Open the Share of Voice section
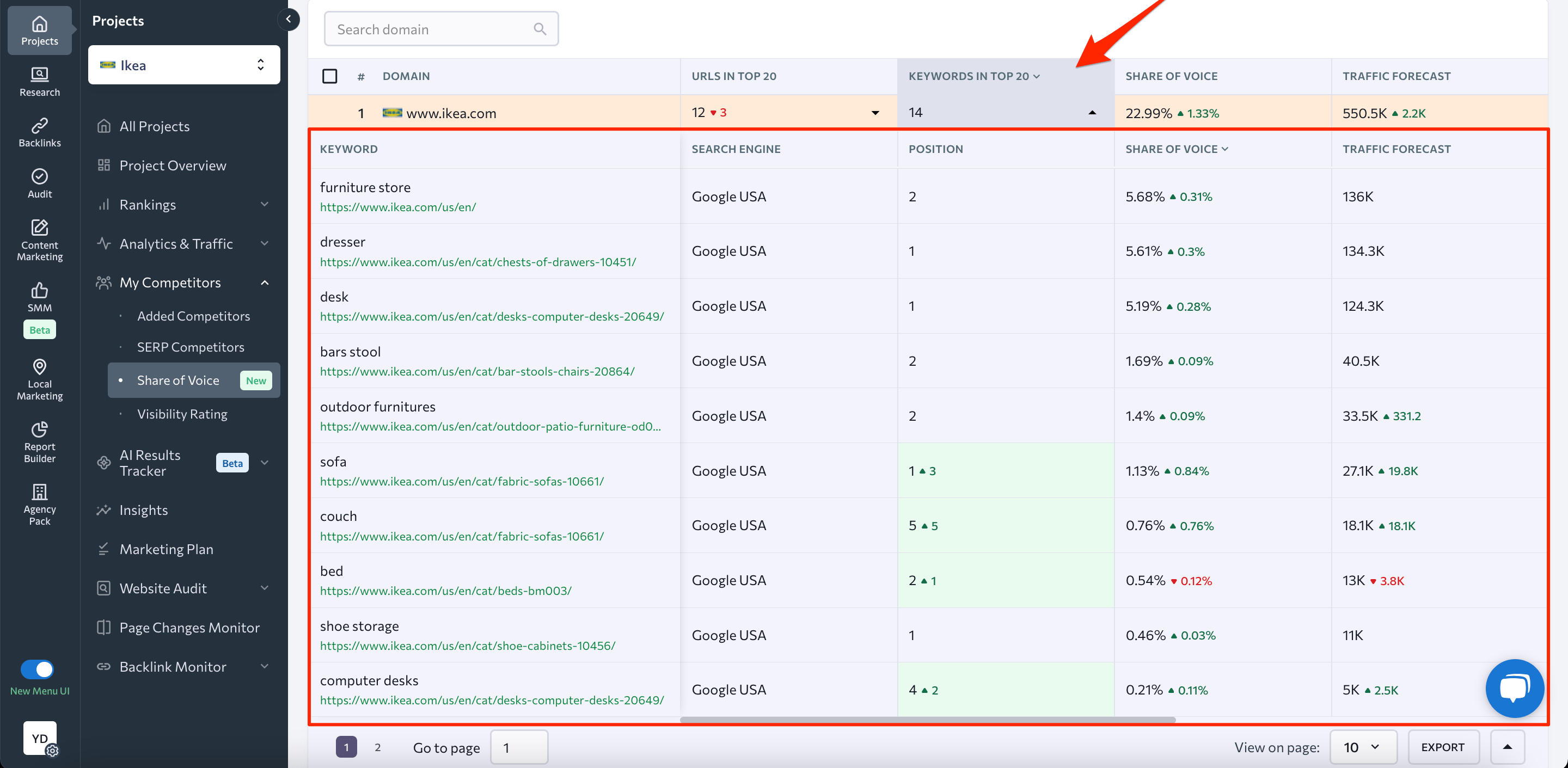 [178, 380]
